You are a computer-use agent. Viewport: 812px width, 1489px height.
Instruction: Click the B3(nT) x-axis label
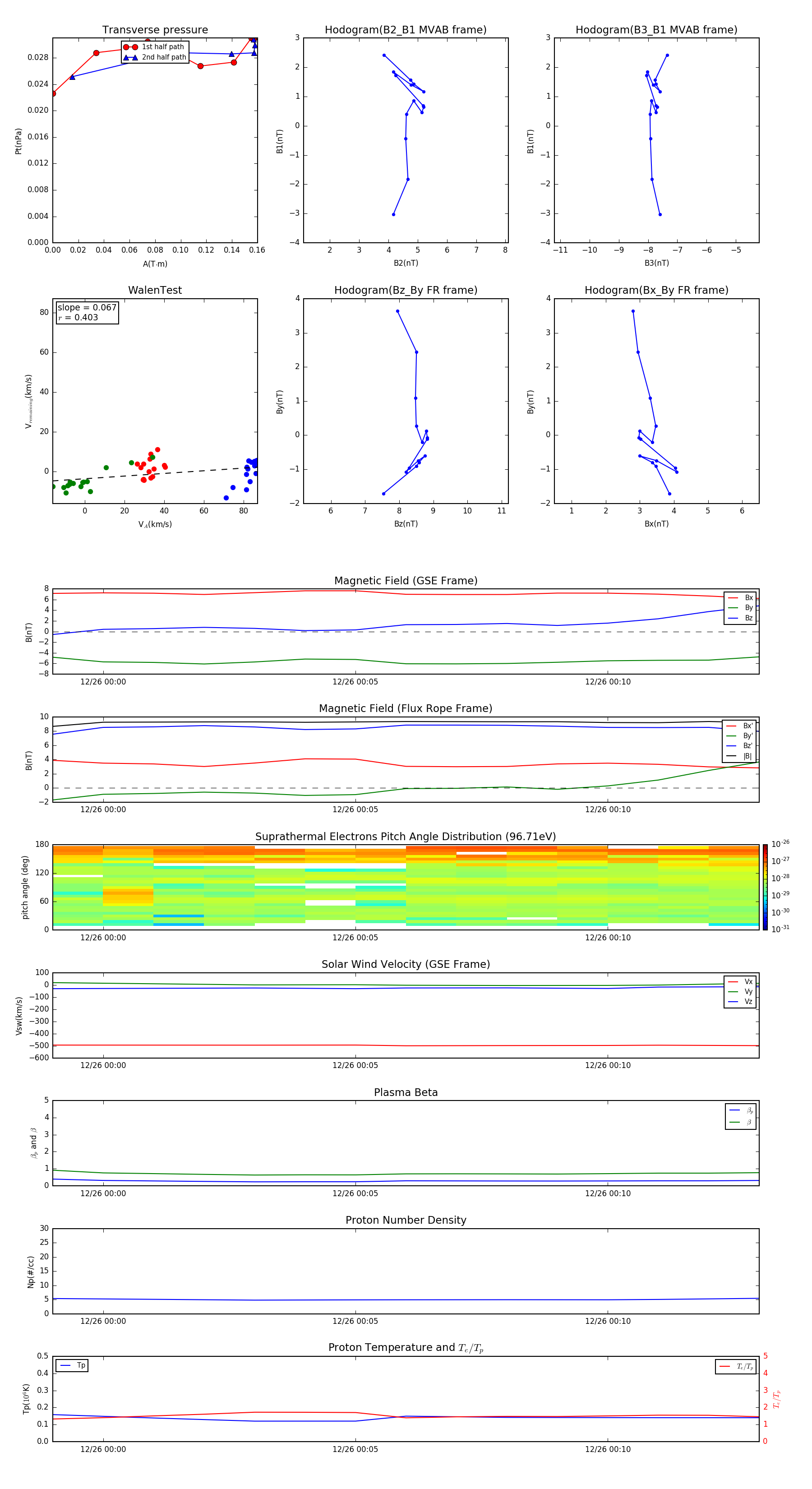(x=656, y=263)
